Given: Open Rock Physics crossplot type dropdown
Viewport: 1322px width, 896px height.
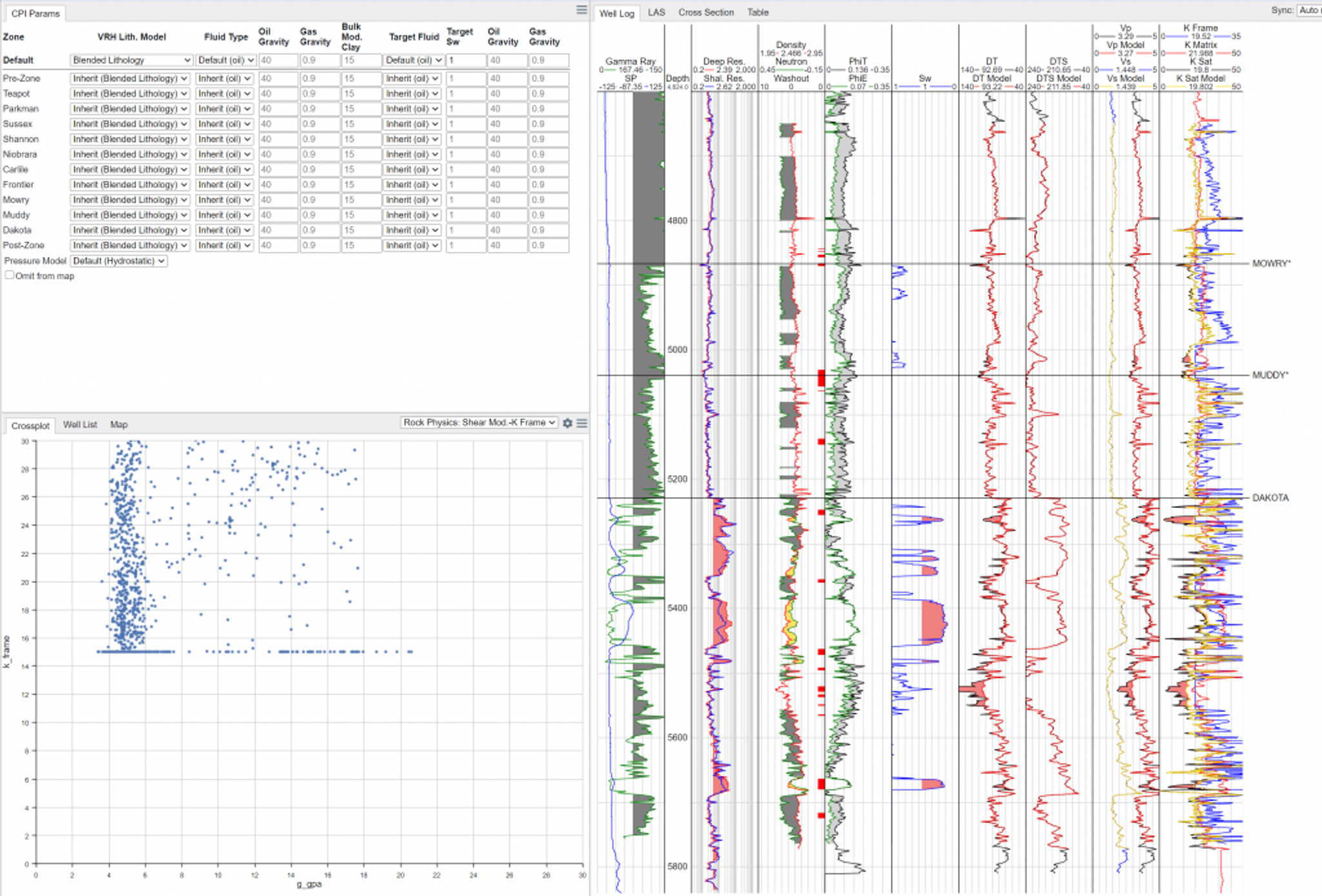Looking at the screenshot, I should (478, 423).
